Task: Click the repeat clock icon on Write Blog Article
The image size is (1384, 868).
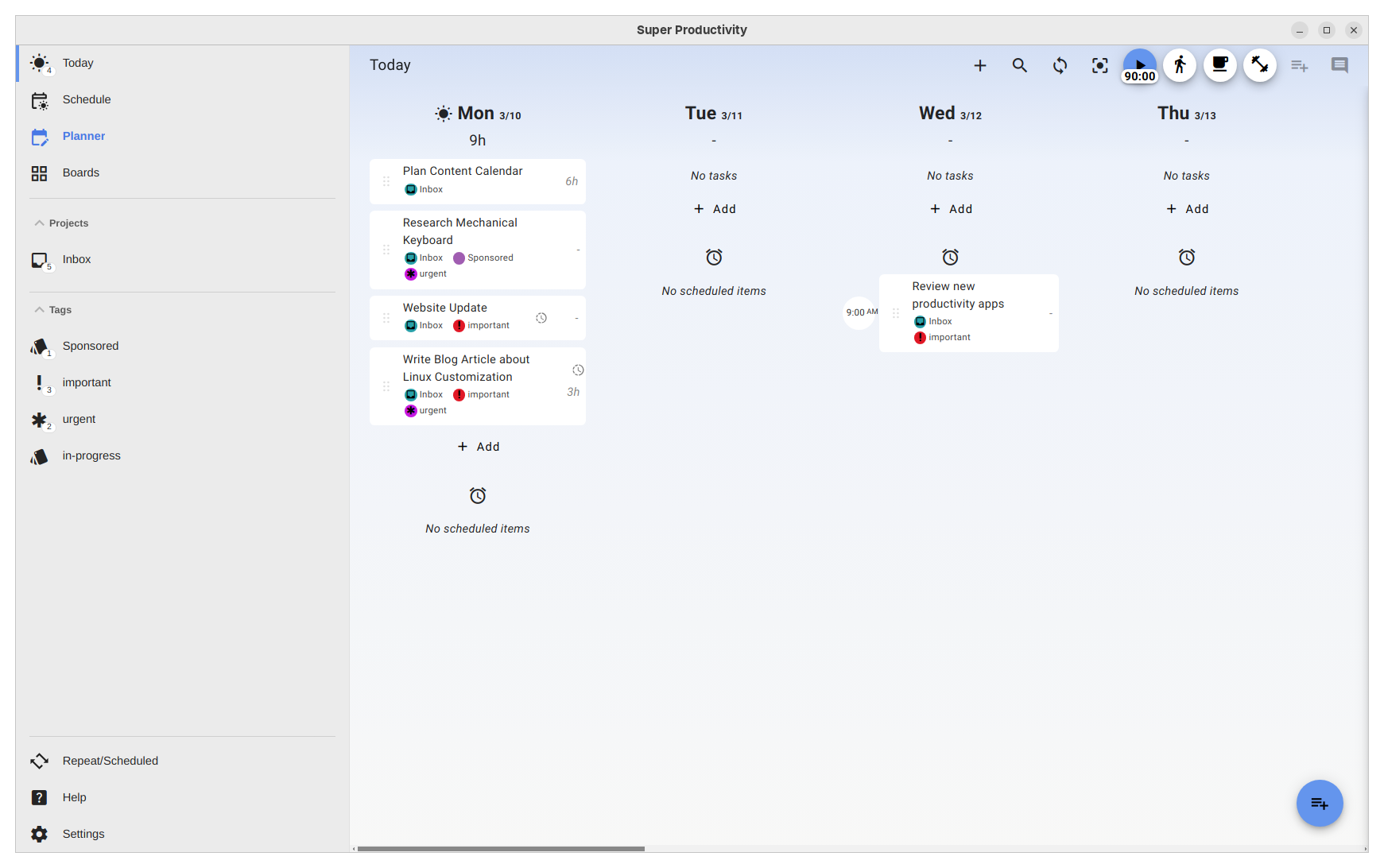Action: click(x=578, y=370)
